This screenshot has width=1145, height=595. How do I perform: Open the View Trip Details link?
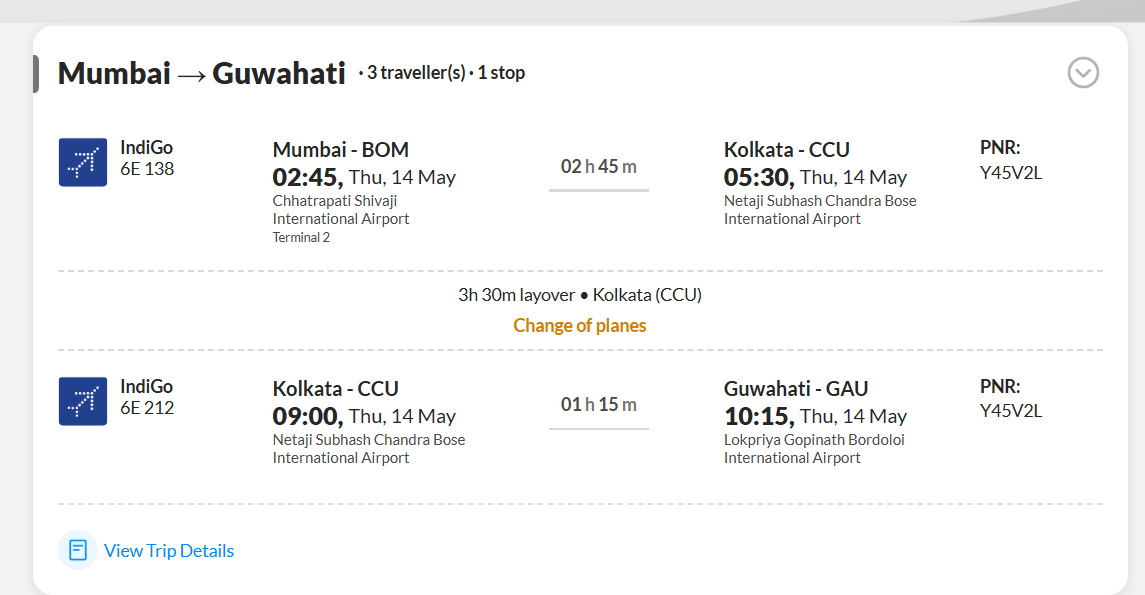click(169, 550)
